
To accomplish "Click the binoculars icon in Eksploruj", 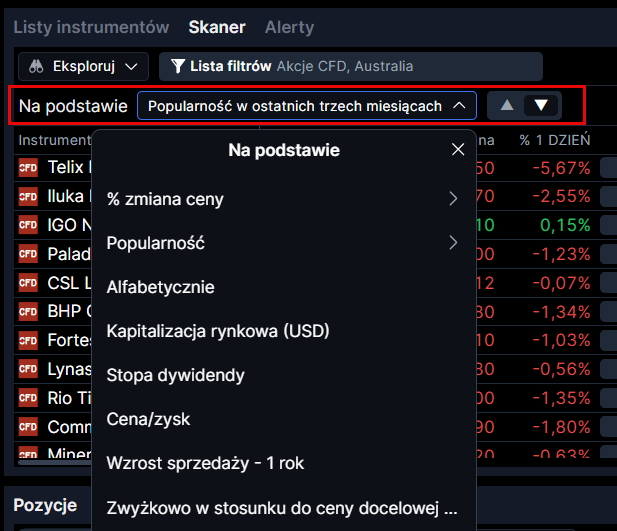I will pos(35,67).
